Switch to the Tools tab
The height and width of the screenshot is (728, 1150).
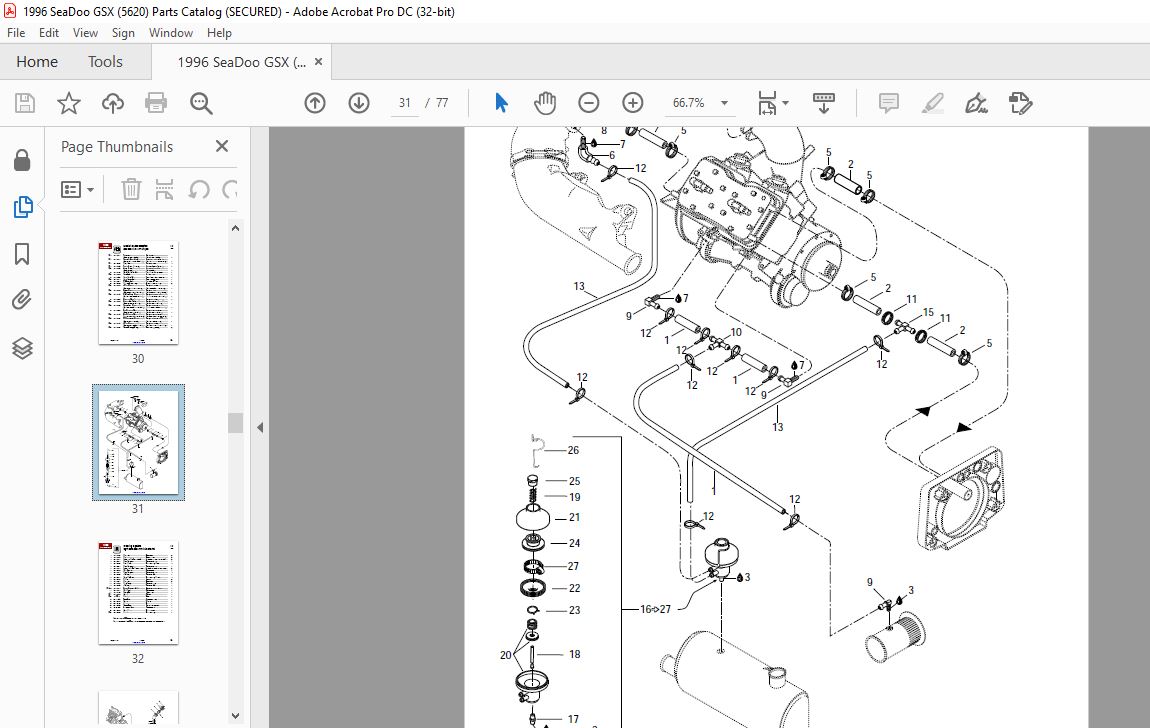tap(106, 62)
